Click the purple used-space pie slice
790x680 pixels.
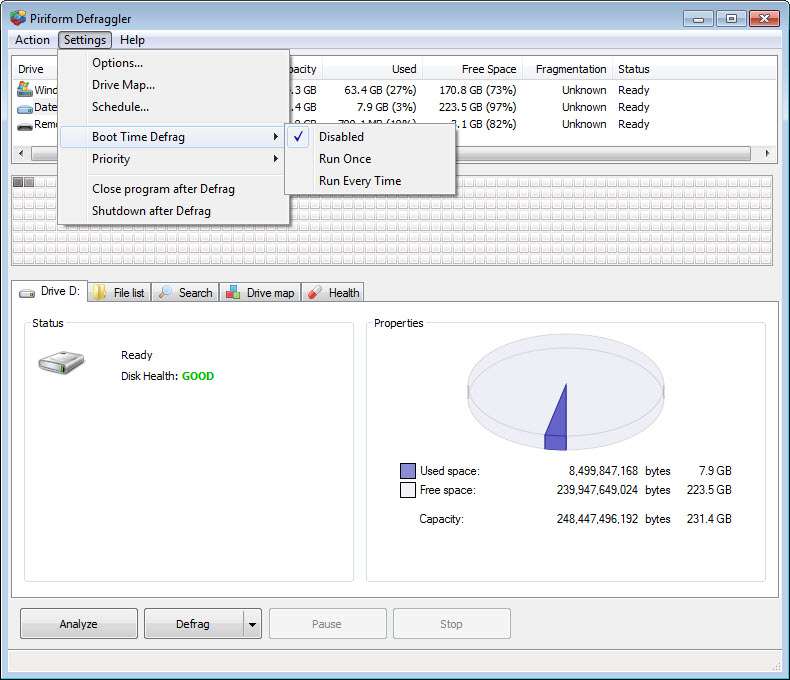557,420
